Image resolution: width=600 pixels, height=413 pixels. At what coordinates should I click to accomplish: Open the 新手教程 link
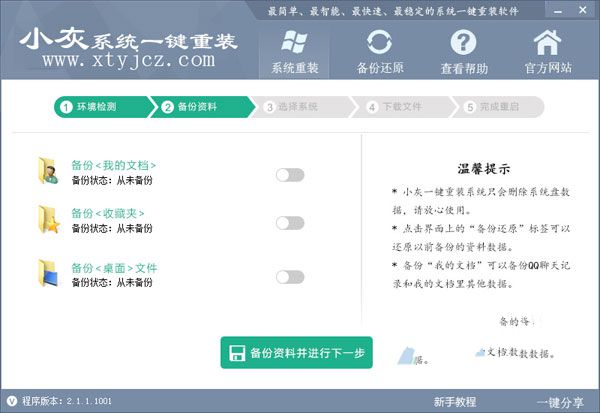(455, 402)
